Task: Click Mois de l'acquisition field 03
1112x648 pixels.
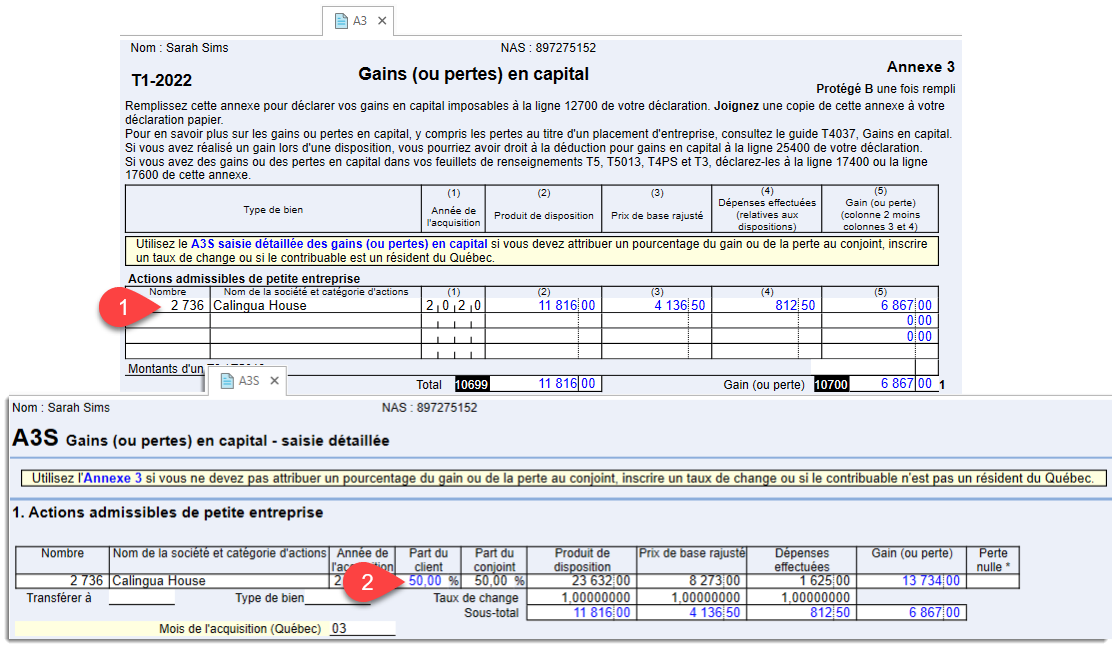Action: 362,629
